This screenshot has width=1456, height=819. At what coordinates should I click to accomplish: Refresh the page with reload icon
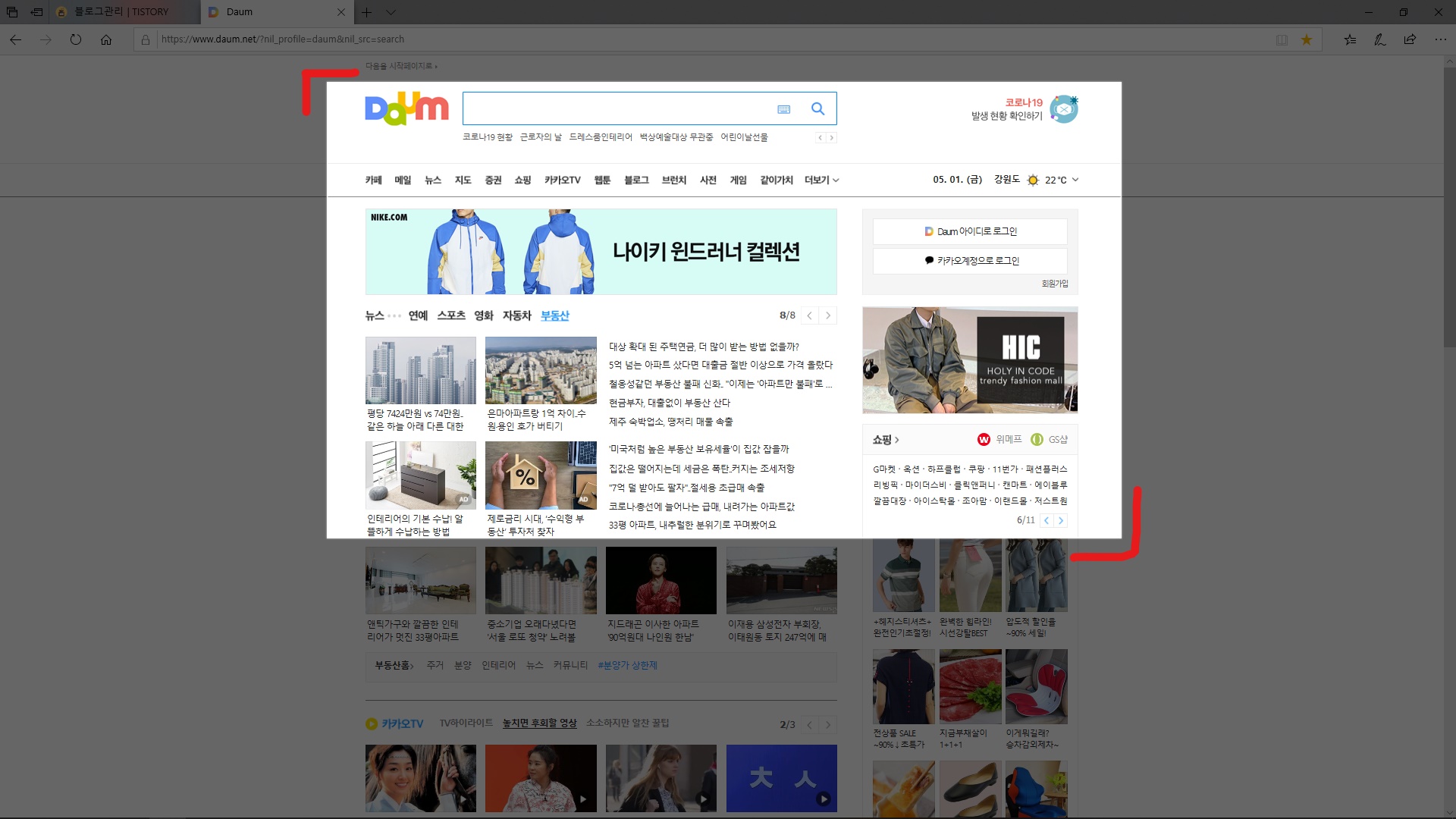point(76,39)
